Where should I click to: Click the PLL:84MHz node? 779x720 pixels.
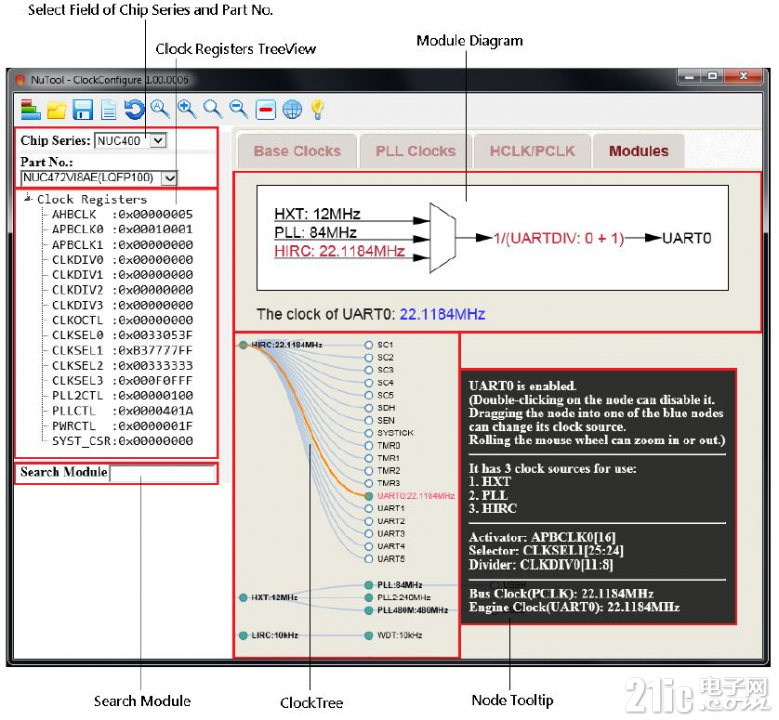pyautogui.click(x=369, y=585)
